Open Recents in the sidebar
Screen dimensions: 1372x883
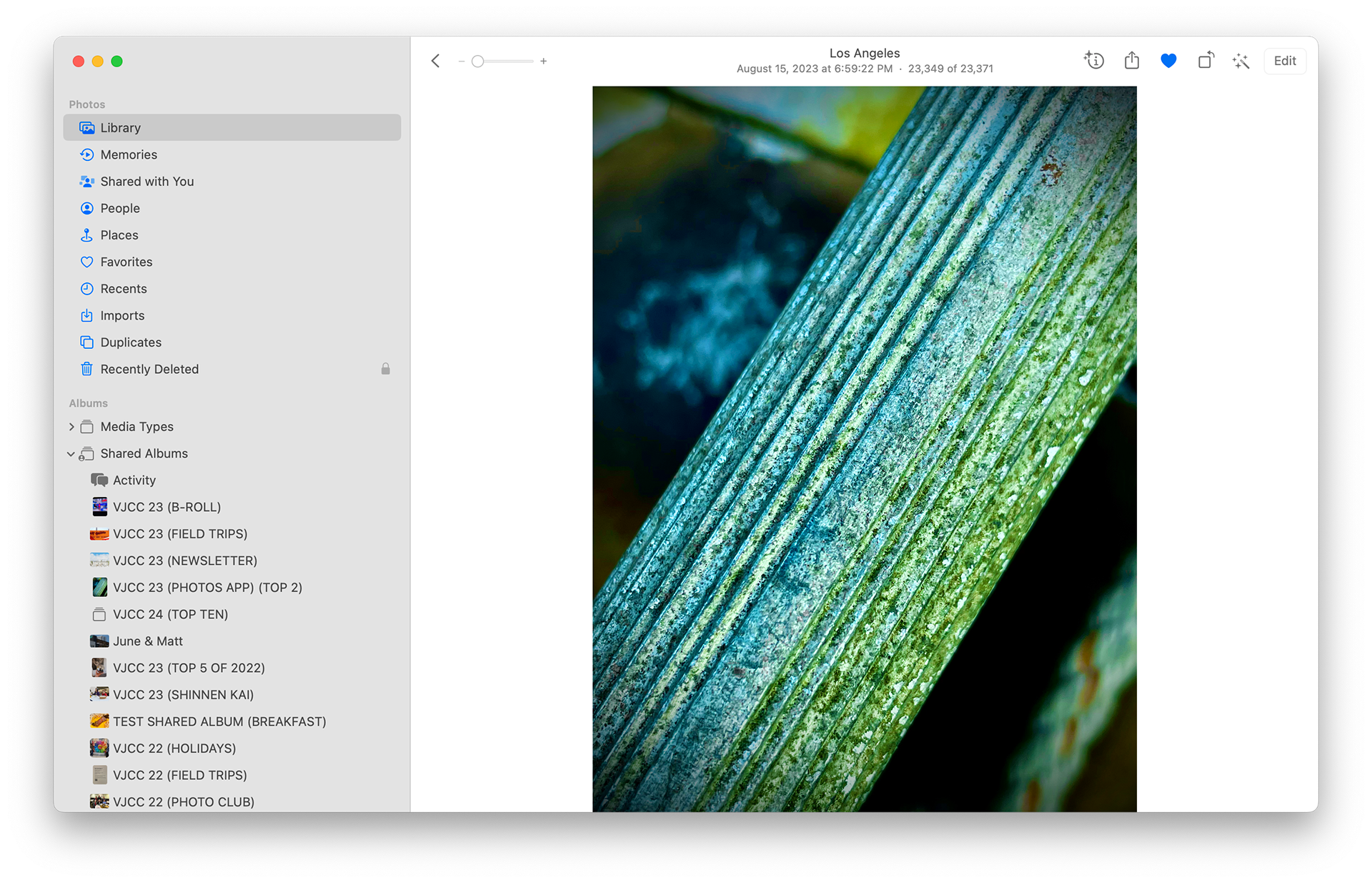(x=232, y=289)
